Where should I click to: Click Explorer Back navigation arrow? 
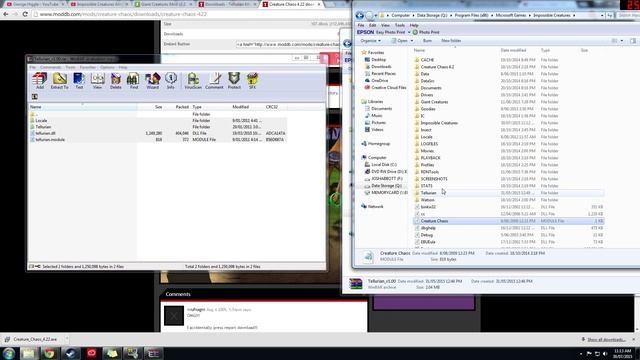click(360, 16)
